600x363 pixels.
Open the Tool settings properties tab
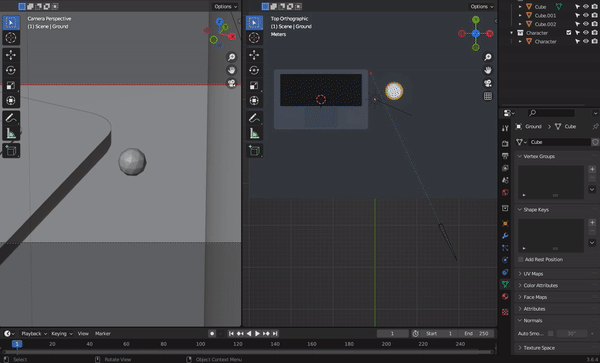tap(505, 128)
